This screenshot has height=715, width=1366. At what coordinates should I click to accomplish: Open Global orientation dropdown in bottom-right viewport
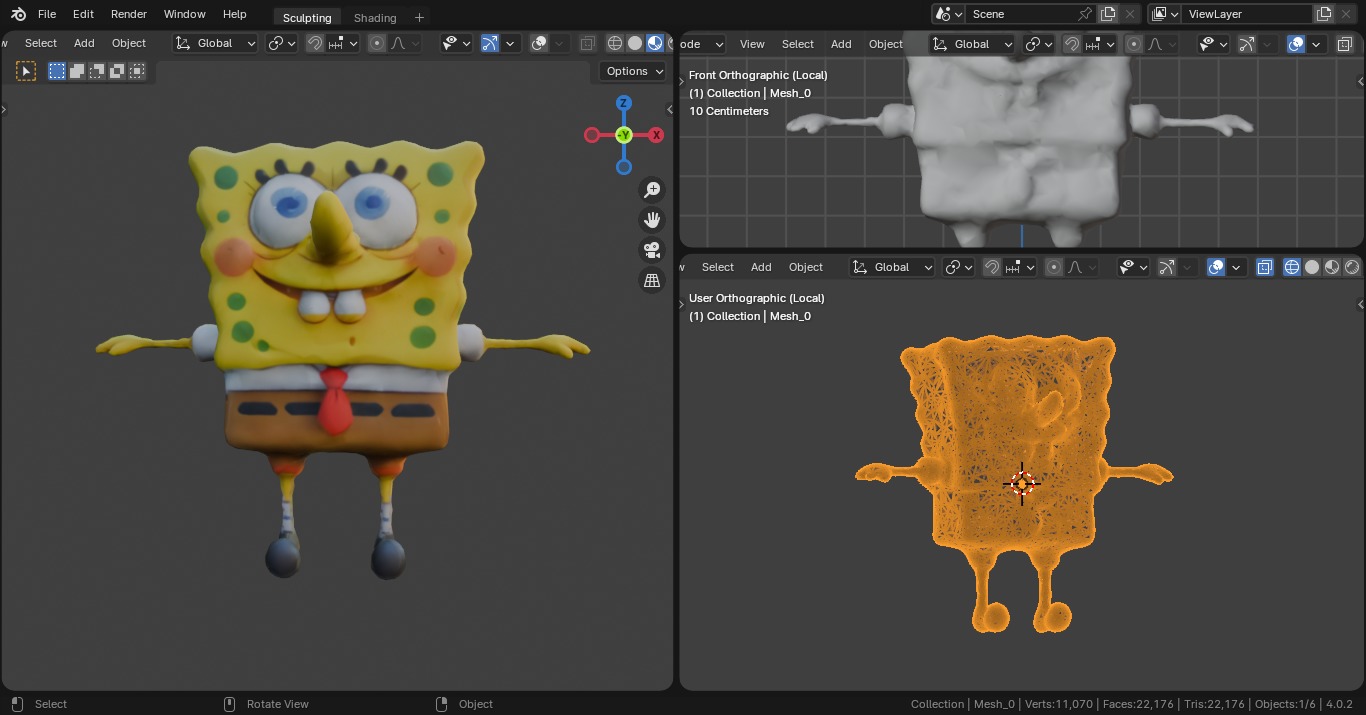(x=892, y=267)
